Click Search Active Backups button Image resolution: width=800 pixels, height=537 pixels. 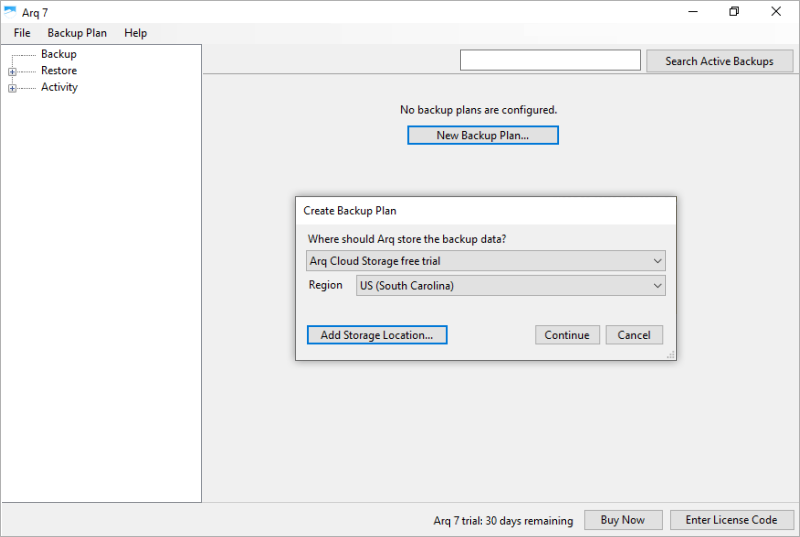[x=719, y=61]
